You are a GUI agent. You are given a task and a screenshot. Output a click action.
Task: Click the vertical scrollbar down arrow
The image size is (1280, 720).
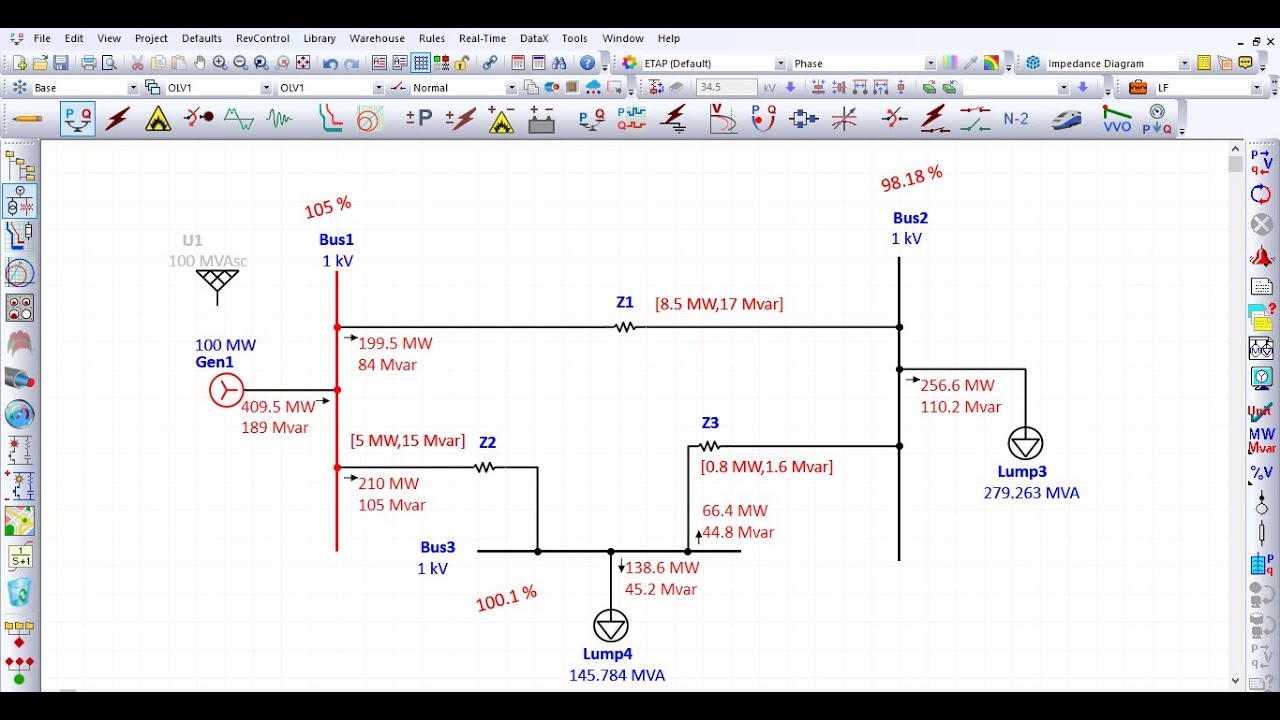tap(1235, 681)
